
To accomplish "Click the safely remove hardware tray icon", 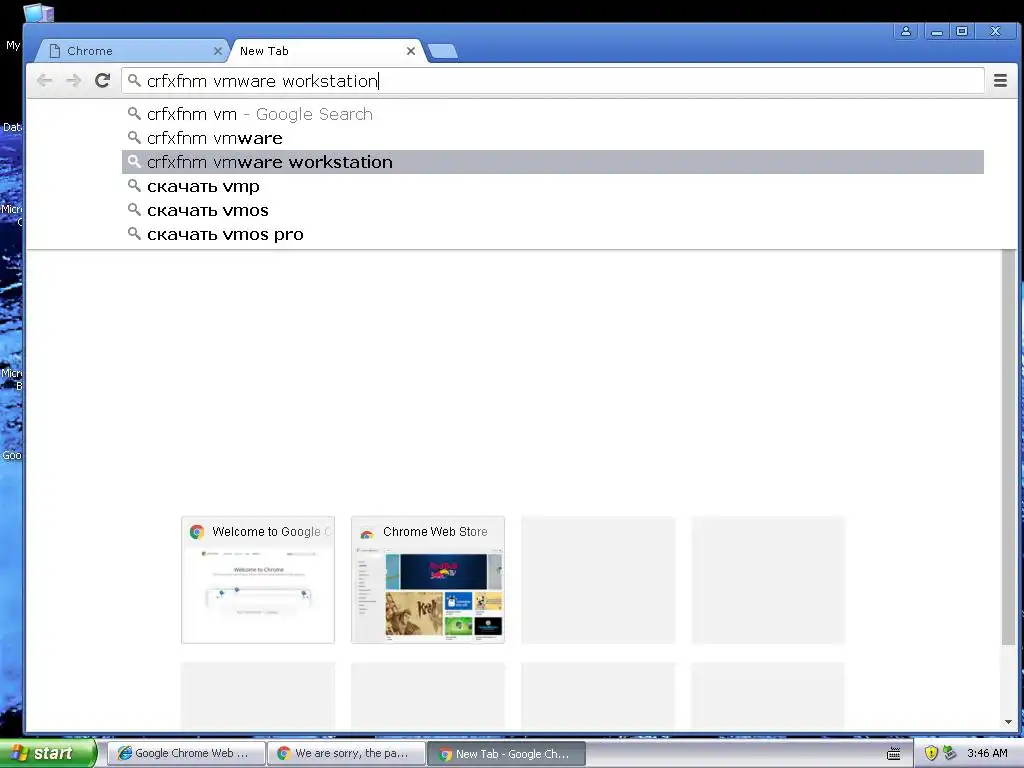I will tap(950, 753).
